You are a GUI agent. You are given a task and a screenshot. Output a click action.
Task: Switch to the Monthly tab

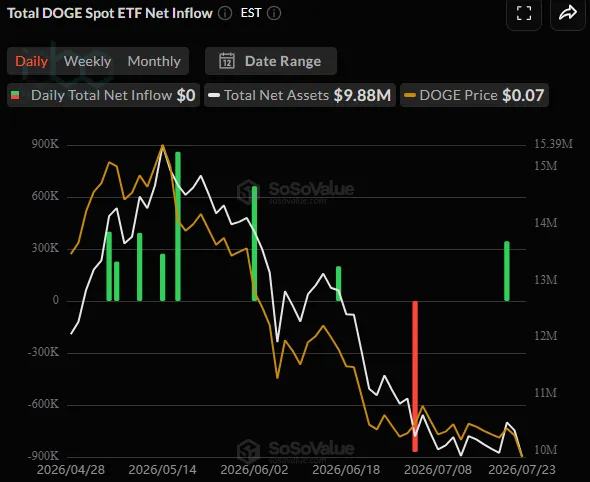point(154,61)
